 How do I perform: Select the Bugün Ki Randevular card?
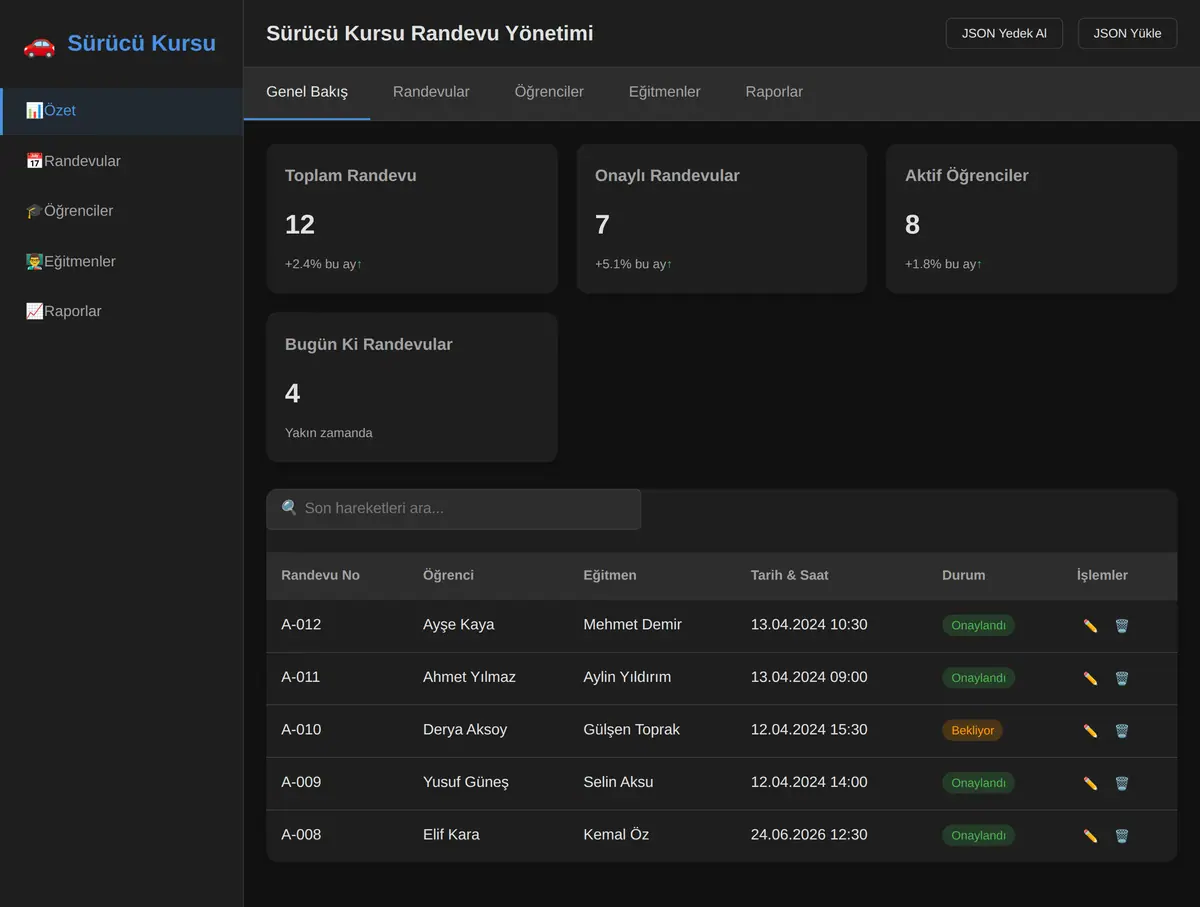[412, 387]
